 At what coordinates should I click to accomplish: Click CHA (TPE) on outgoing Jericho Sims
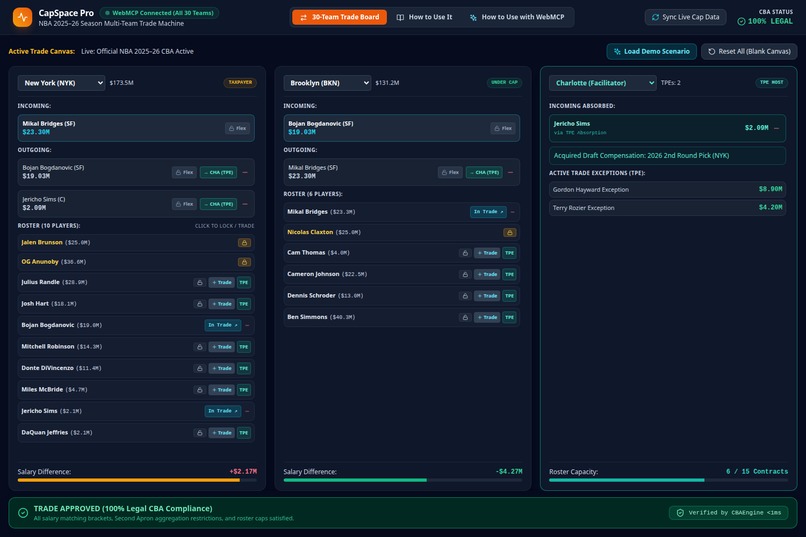(218, 205)
